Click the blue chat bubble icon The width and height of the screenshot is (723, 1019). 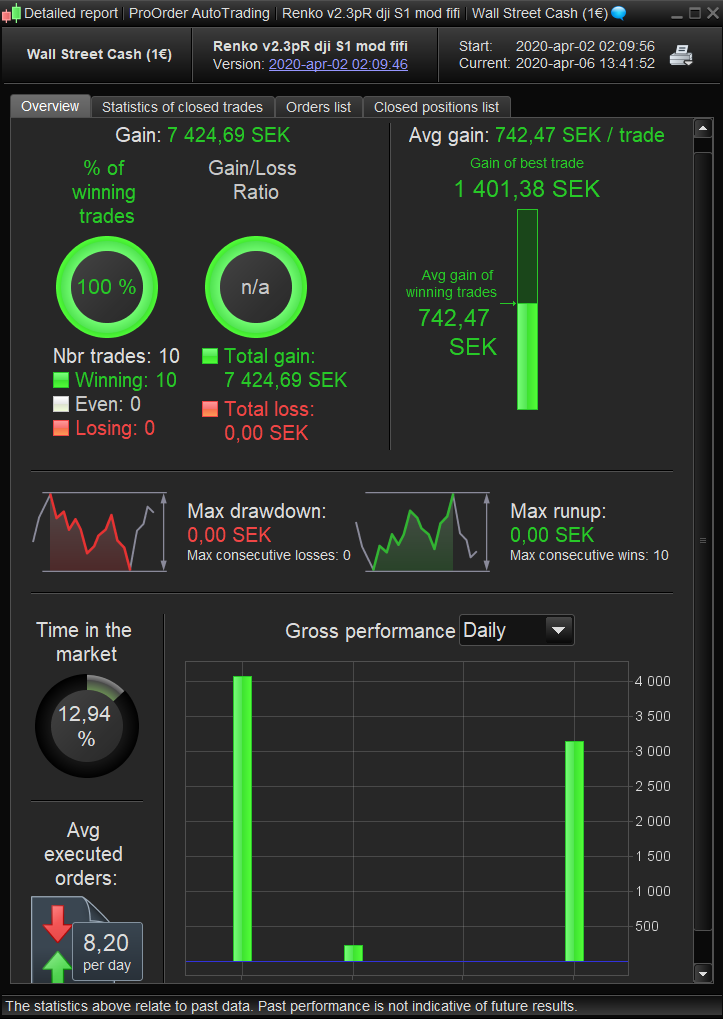click(618, 13)
